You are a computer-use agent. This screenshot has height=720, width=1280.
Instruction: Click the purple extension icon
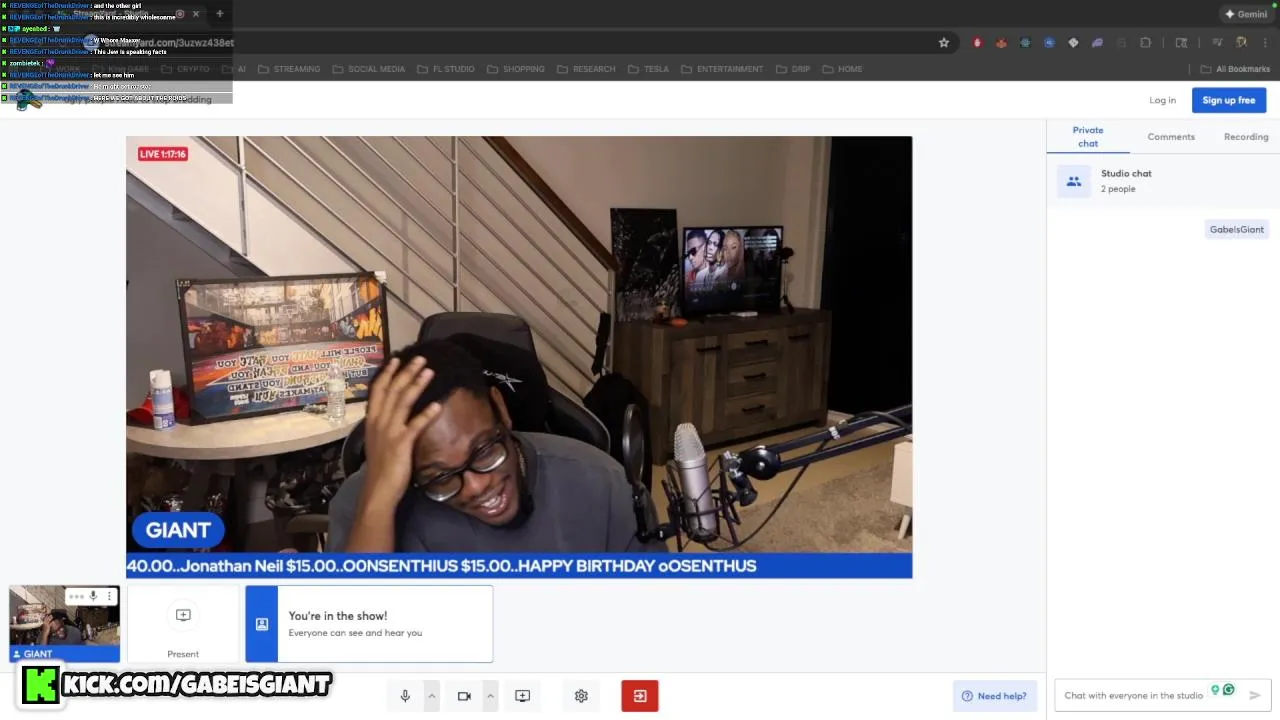click(x=1097, y=43)
